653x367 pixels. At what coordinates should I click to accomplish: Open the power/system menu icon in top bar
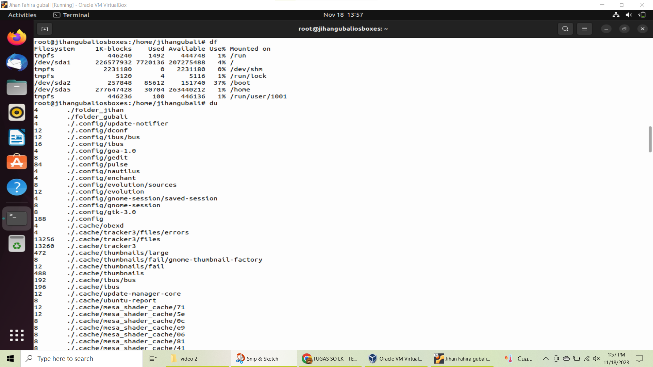642,15
